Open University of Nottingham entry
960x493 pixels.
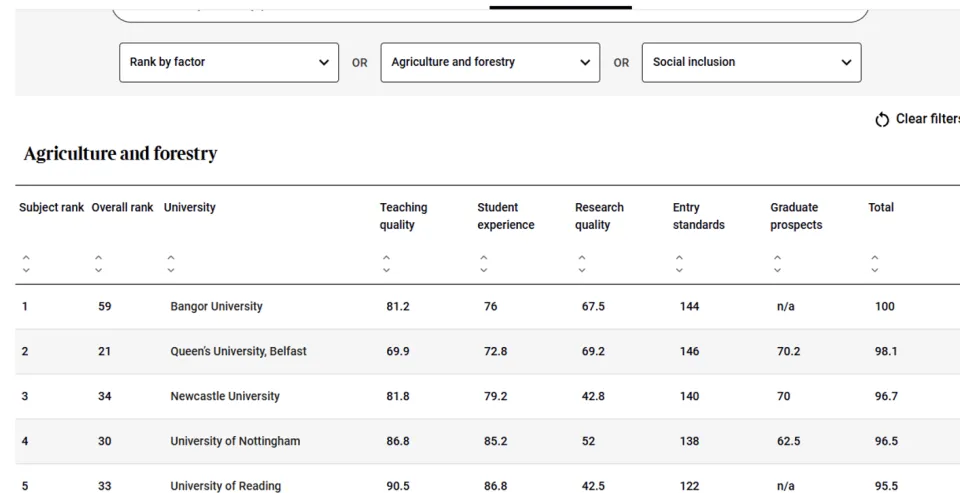(x=235, y=442)
